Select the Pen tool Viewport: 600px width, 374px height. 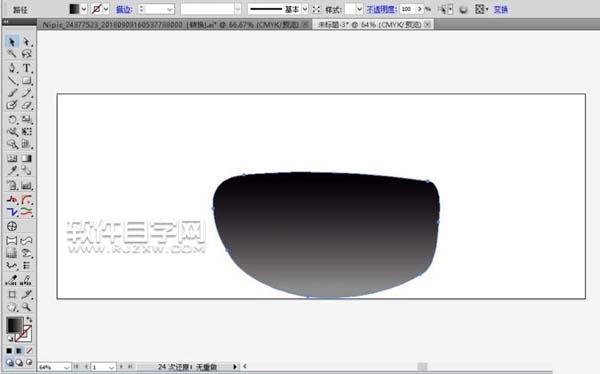pos(12,68)
